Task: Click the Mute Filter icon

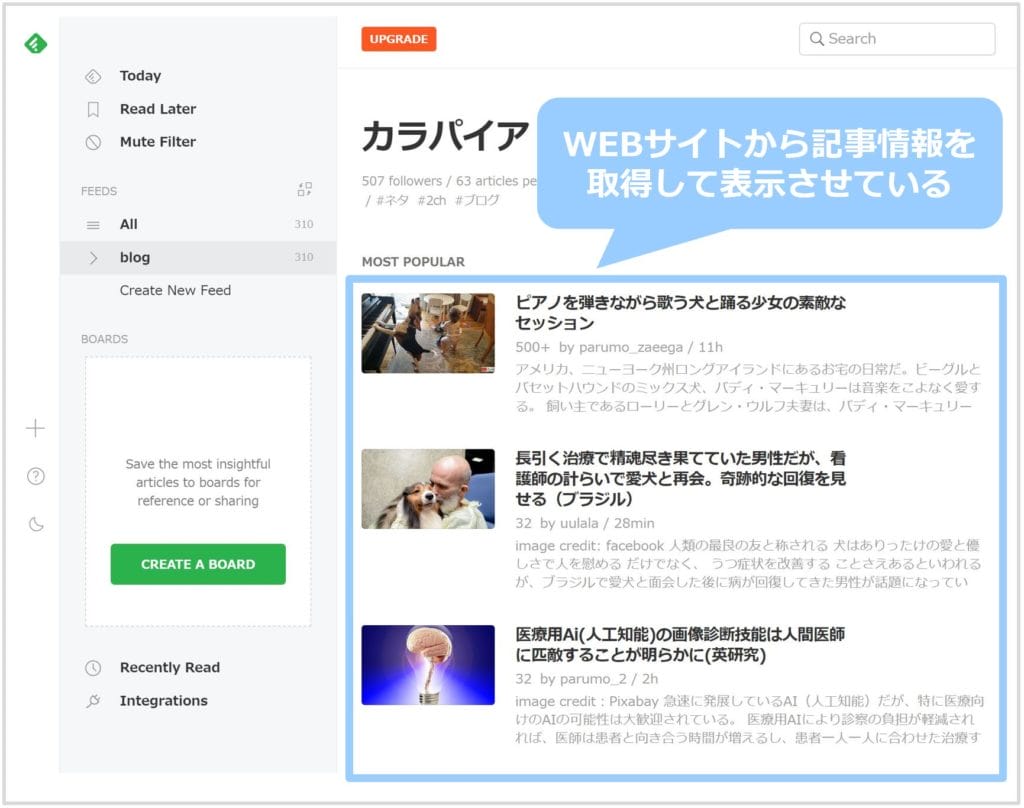Action: tap(93, 142)
